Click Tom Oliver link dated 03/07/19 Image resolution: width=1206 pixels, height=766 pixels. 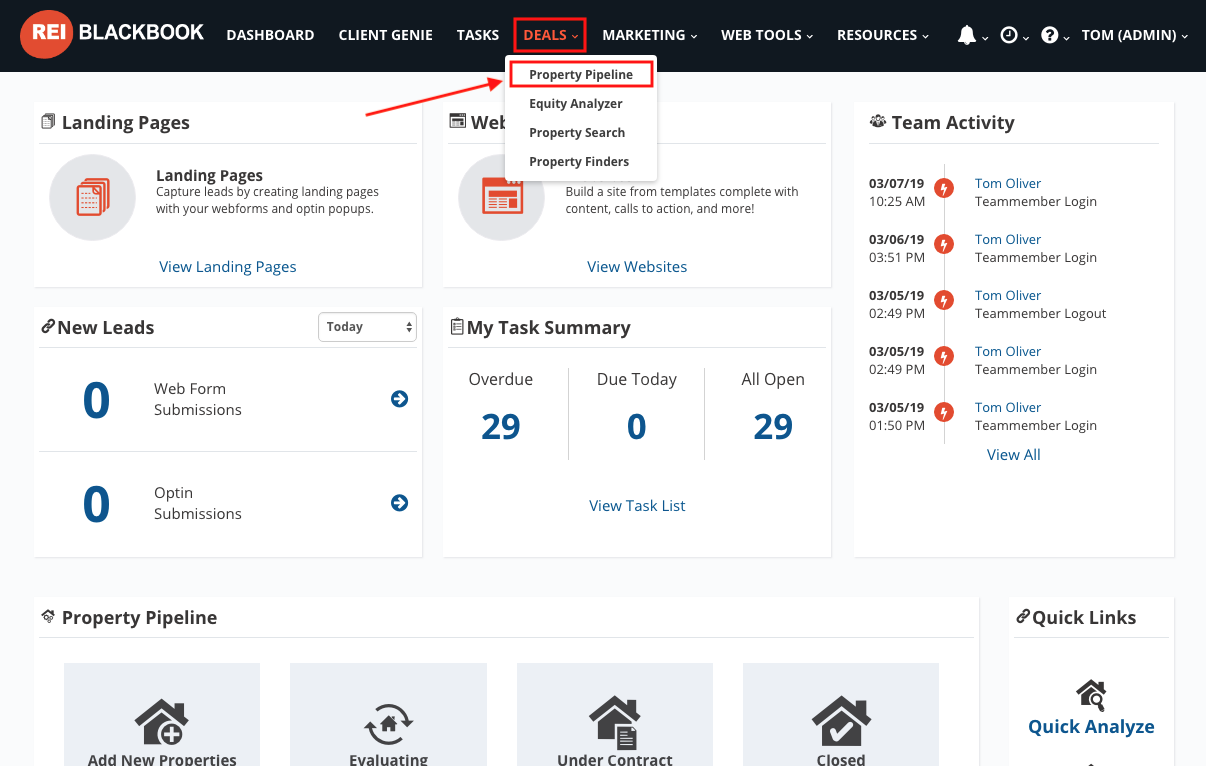(x=1008, y=184)
